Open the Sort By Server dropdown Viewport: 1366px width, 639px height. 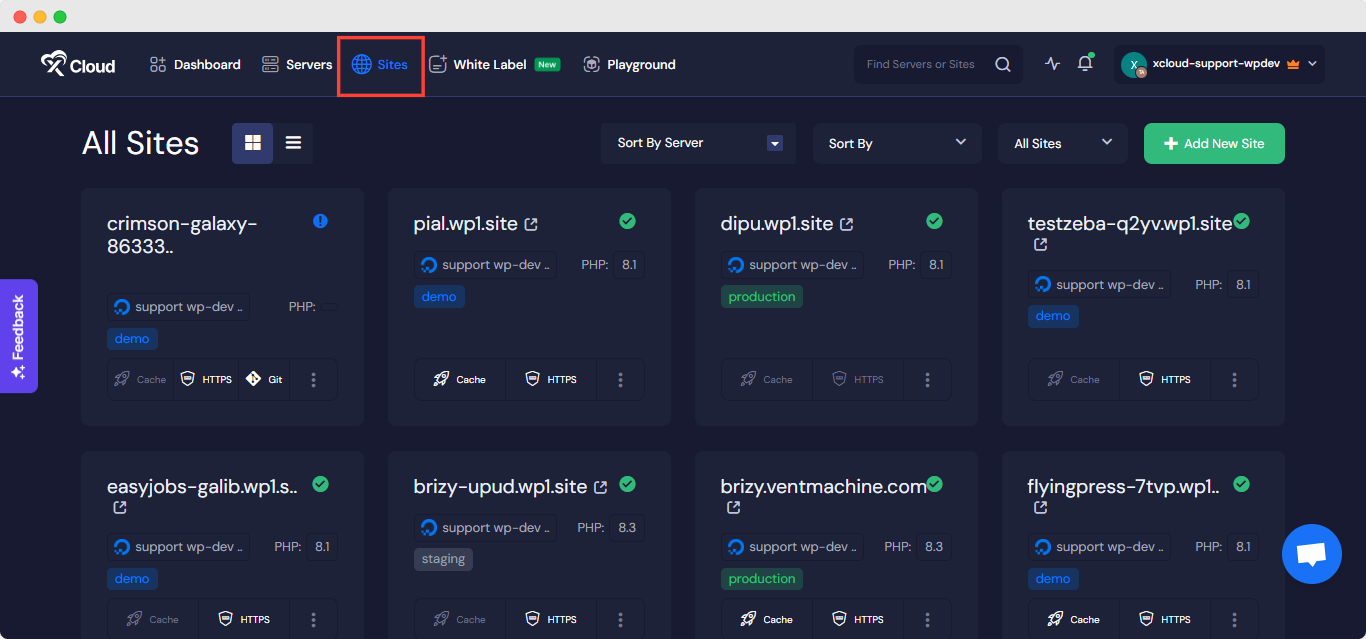pyautogui.click(x=697, y=143)
